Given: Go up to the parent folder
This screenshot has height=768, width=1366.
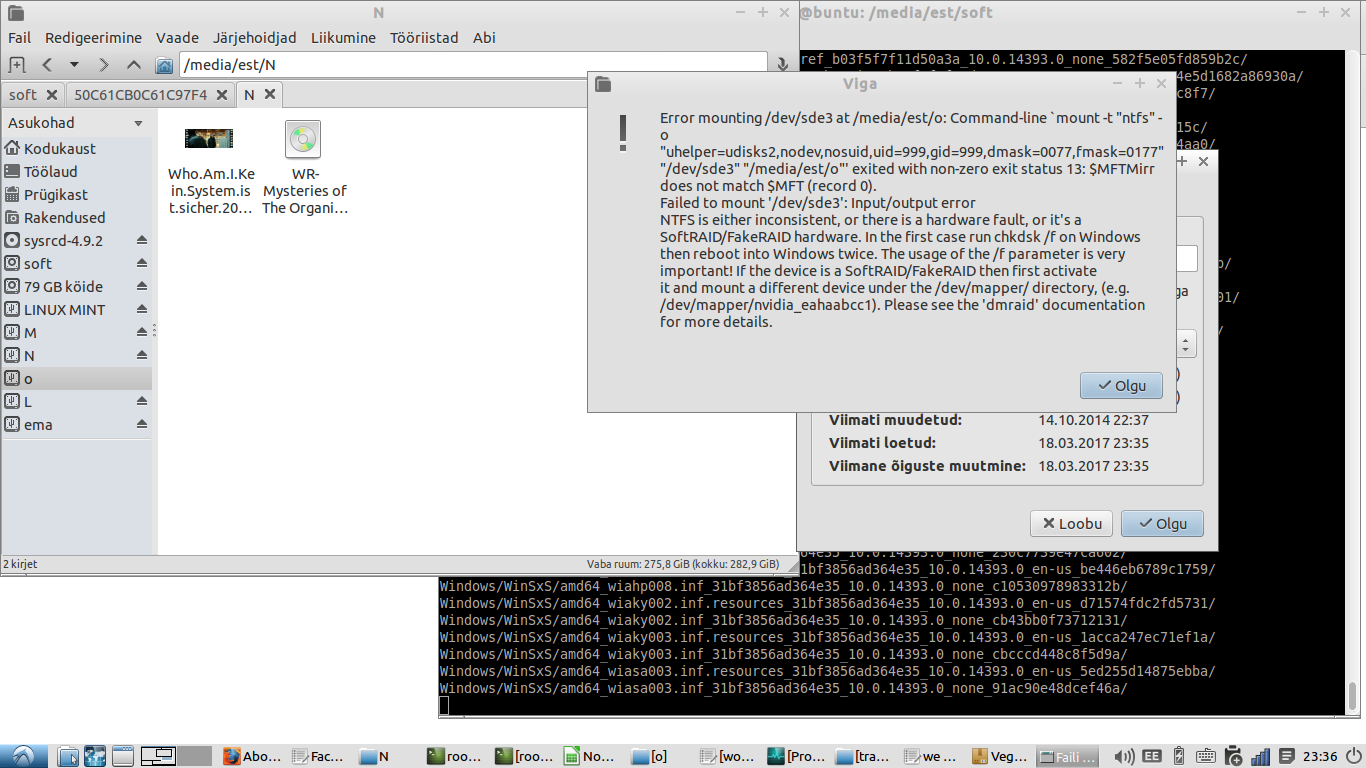Looking at the screenshot, I should (x=134, y=65).
